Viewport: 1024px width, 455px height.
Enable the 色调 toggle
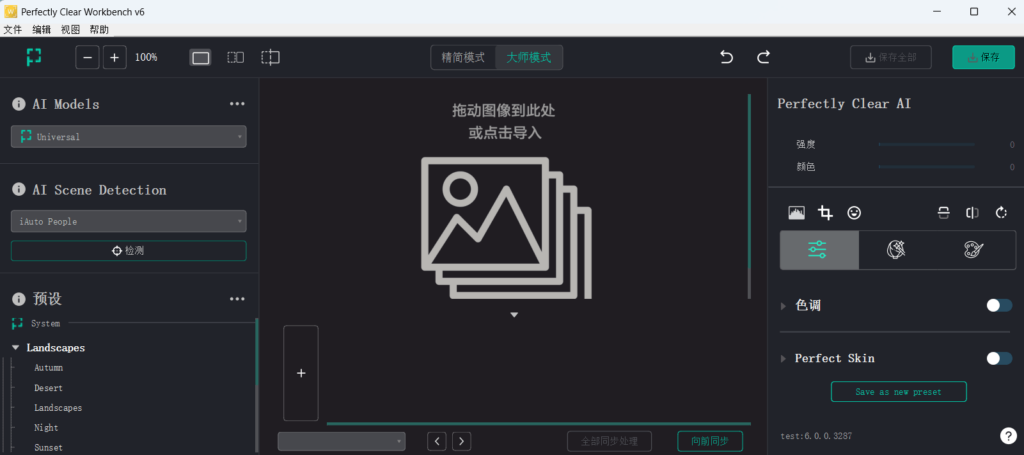coord(999,306)
